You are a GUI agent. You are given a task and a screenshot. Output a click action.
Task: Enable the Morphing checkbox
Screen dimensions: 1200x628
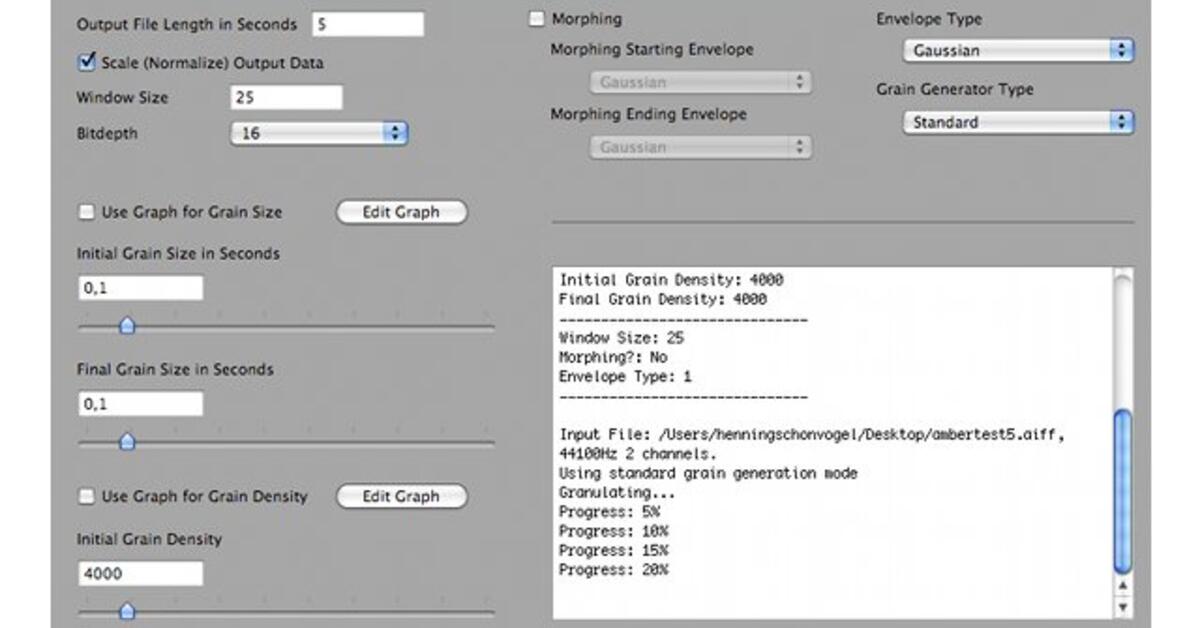click(535, 18)
